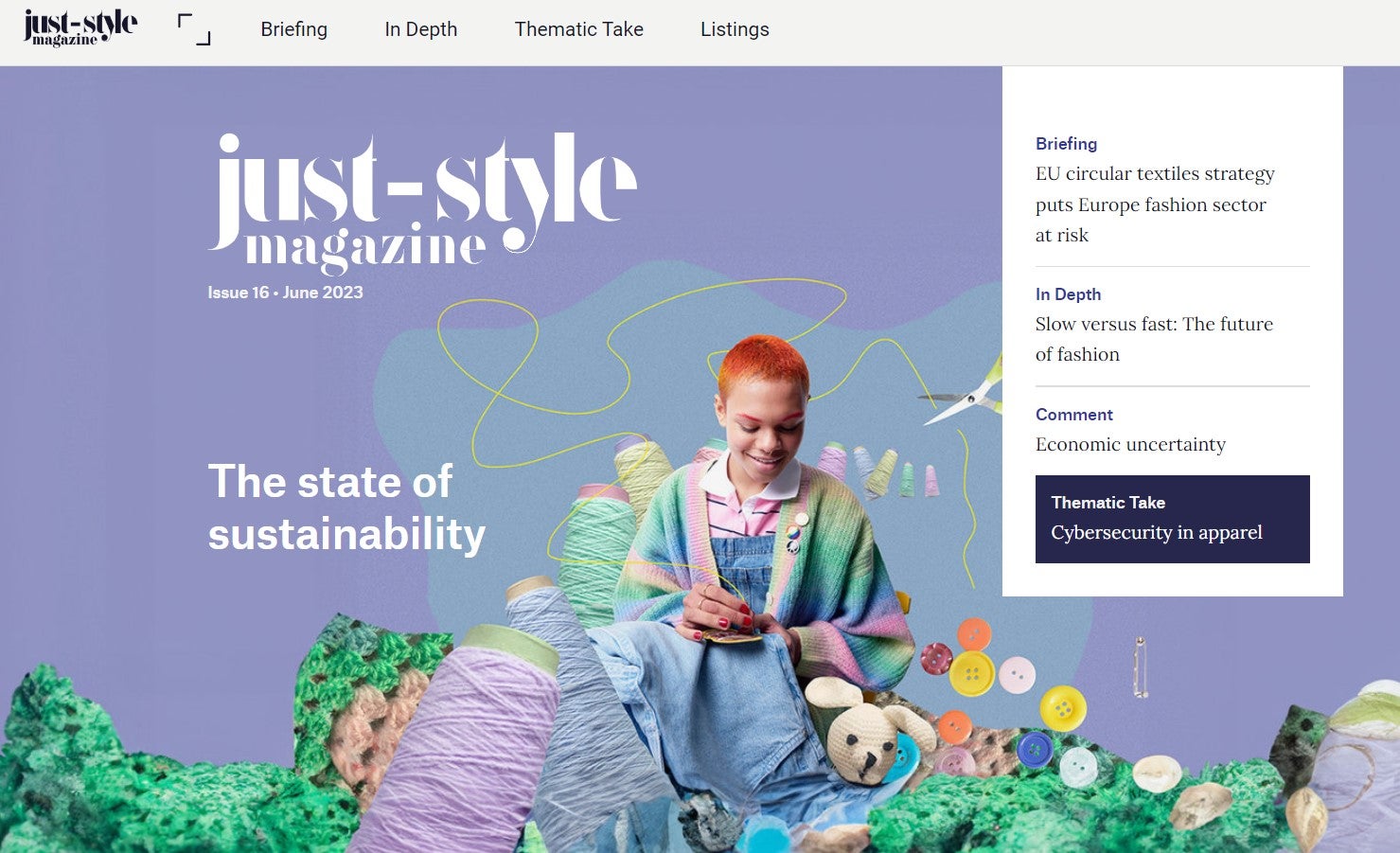The height and width of the screenshot is (853, 1400).
Task: Click the Comment label in side panel
Action: (x=1073, y=415)
